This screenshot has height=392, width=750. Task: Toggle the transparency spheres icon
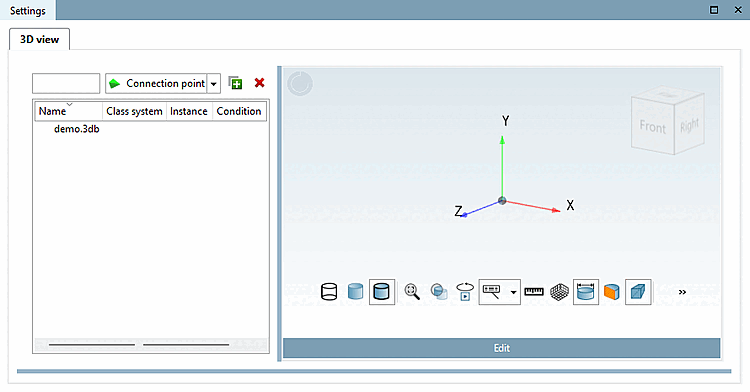click(x=439, y=292)
